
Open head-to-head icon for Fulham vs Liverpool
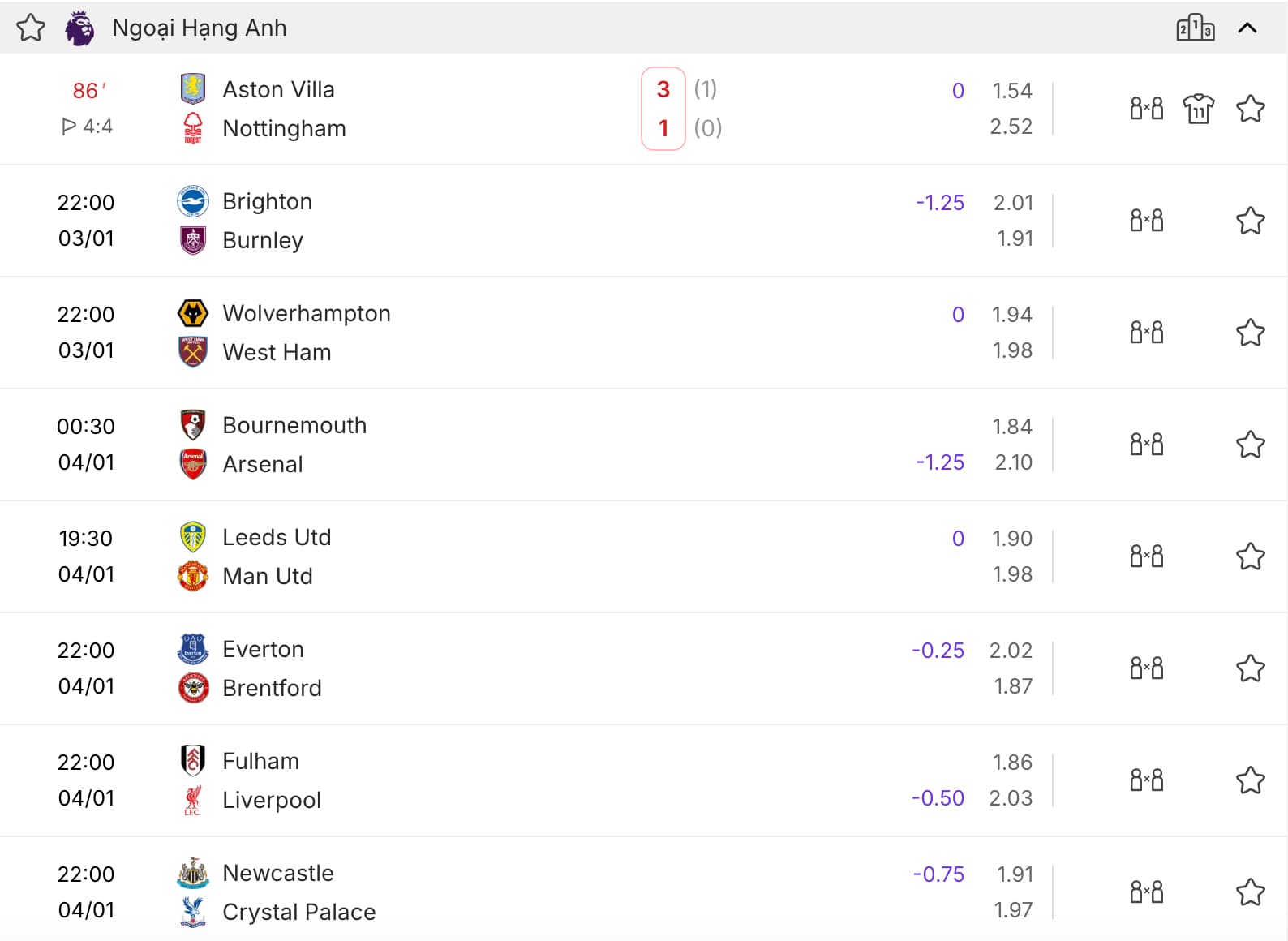coord(1146,780)
